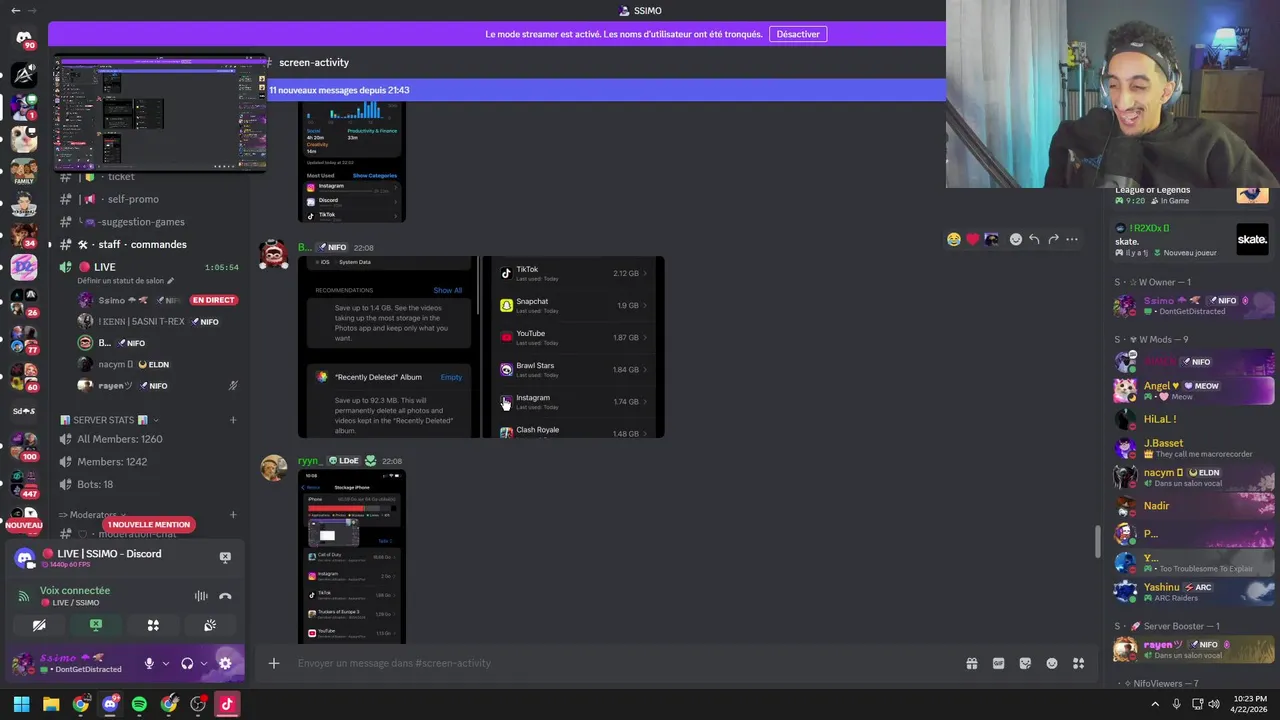The width and height of the screenshot is (1280, 720).
Task: Disconnect from voice call
Action: coord(225,596)
